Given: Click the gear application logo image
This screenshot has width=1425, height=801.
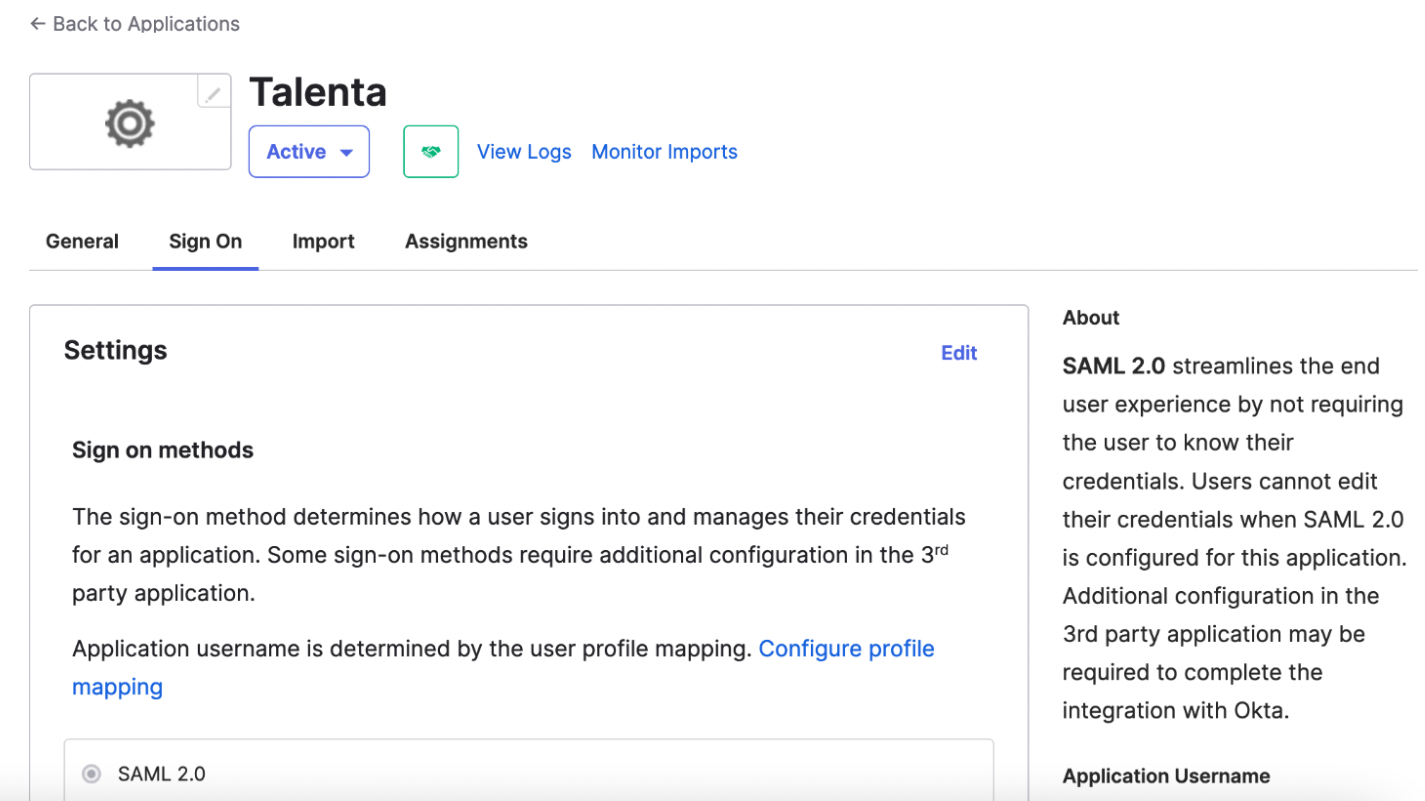Looking at the screenshot, I should (x=129, y=123).
